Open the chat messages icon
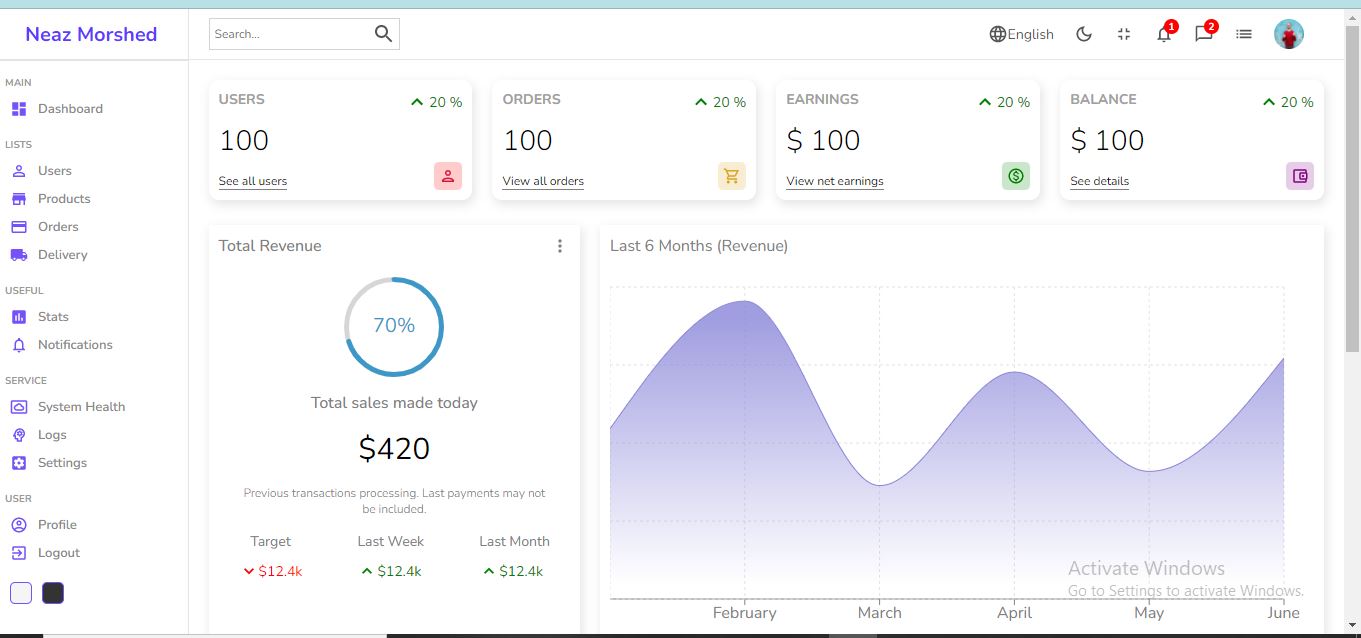This screenshot has height=638, width=1361. [1203, 34]
